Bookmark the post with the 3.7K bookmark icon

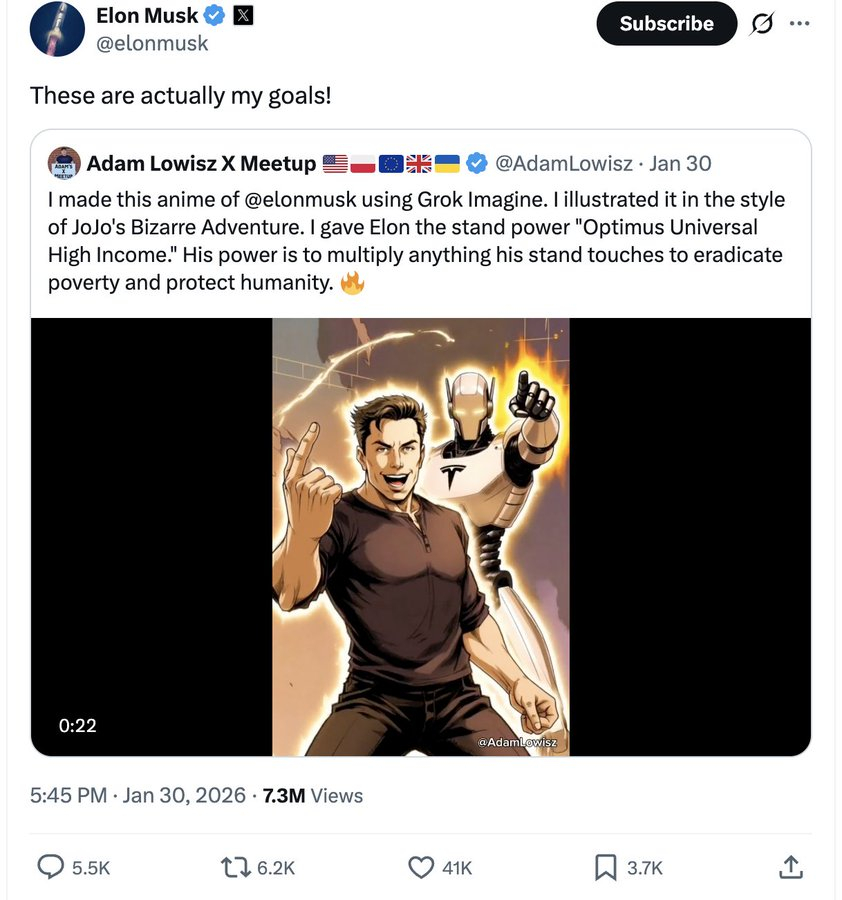[606, 868]
